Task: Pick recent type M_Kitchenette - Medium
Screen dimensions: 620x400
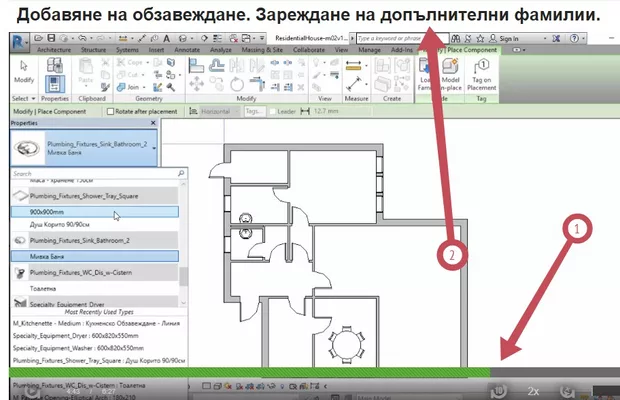Action: (x=96, y=323)
